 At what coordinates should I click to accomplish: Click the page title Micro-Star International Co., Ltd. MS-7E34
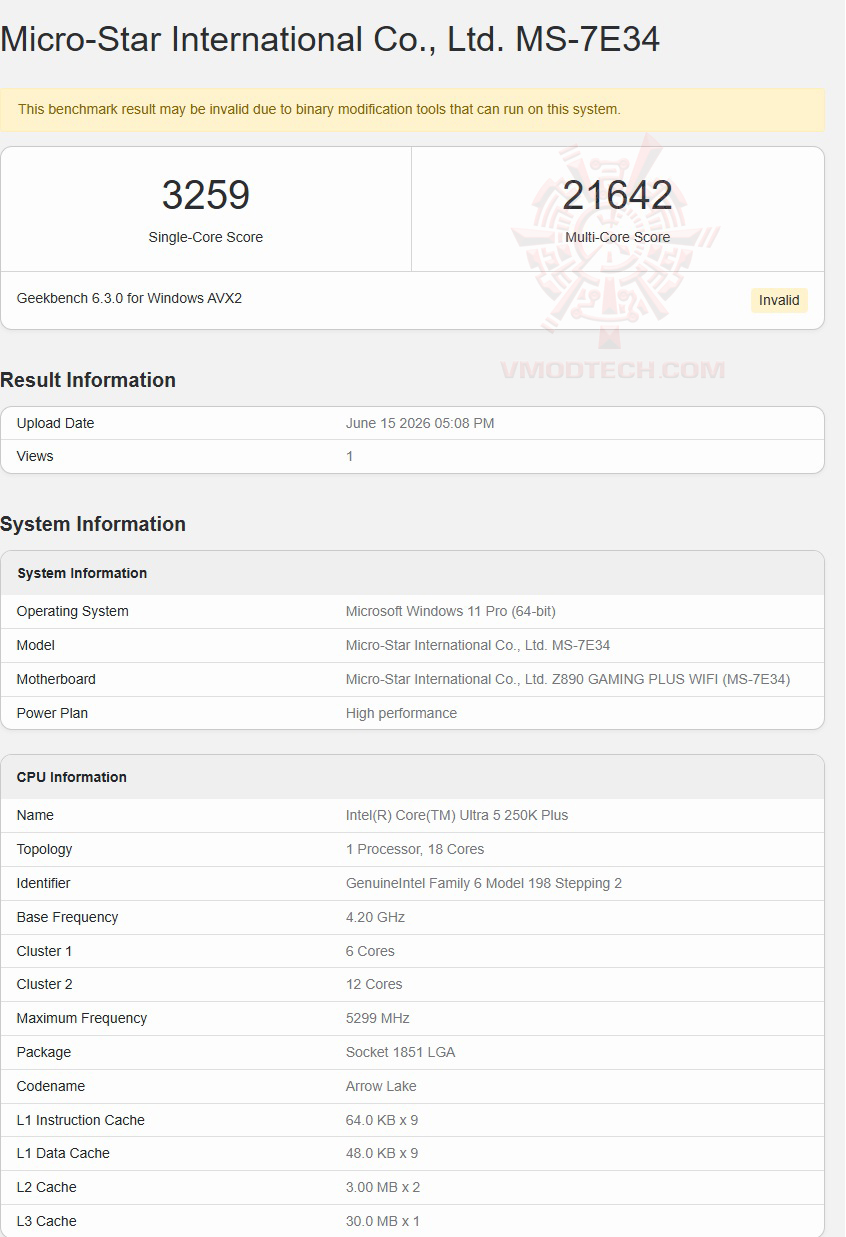330,39
